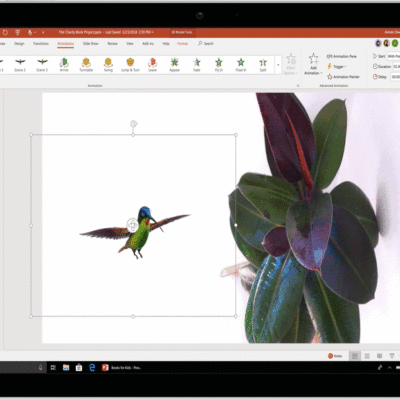Open the Design tab

19,44
